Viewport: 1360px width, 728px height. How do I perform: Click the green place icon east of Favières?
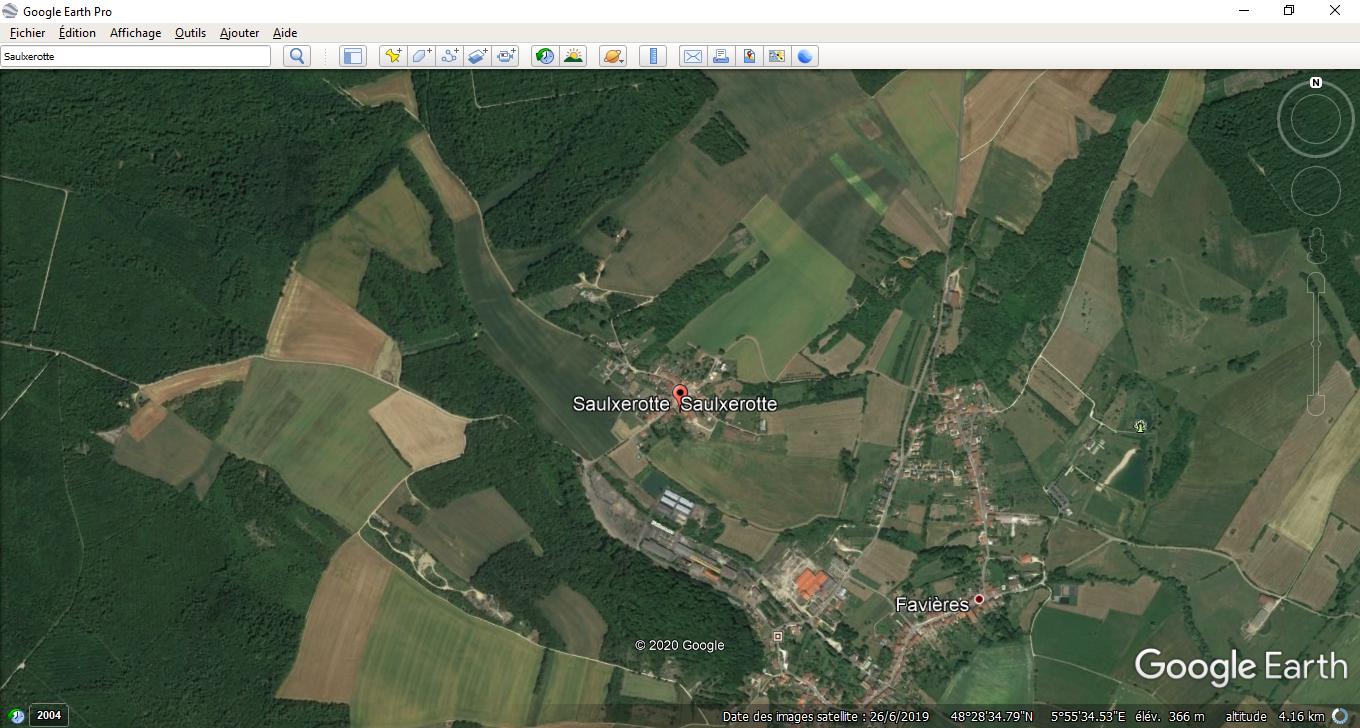coord(1139,426)
